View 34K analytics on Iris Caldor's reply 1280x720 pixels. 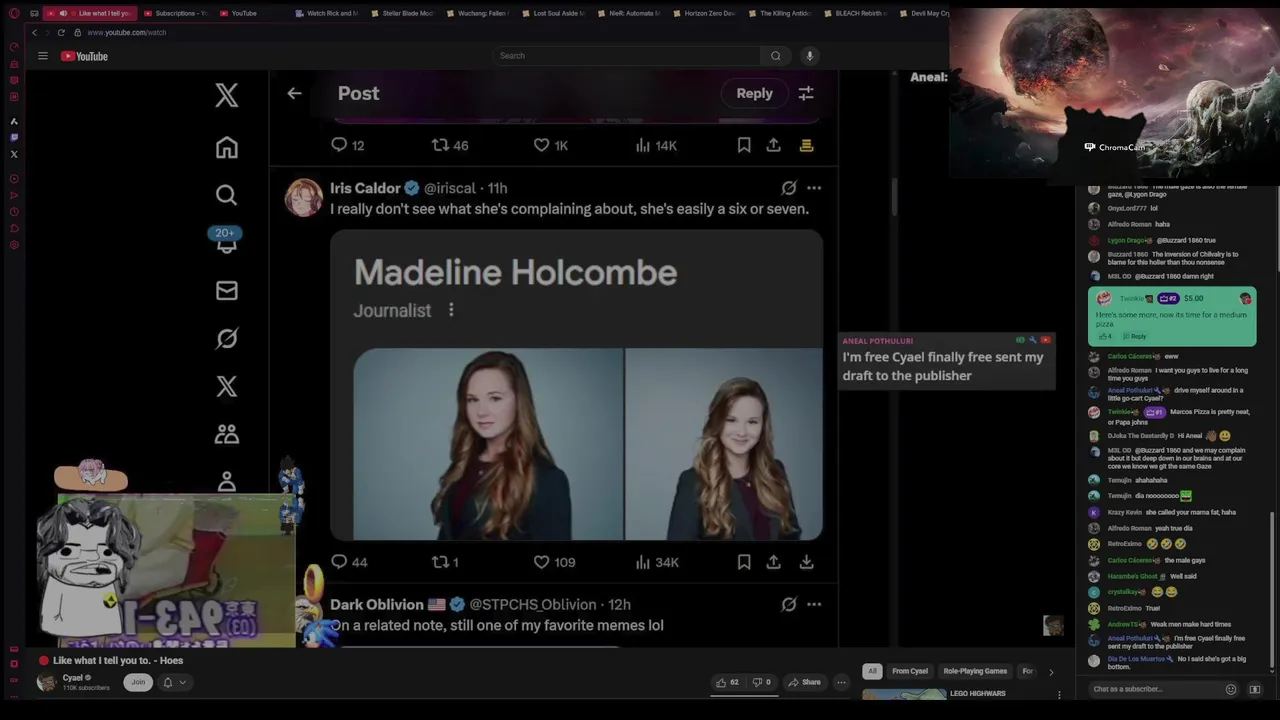click(657, 562)
